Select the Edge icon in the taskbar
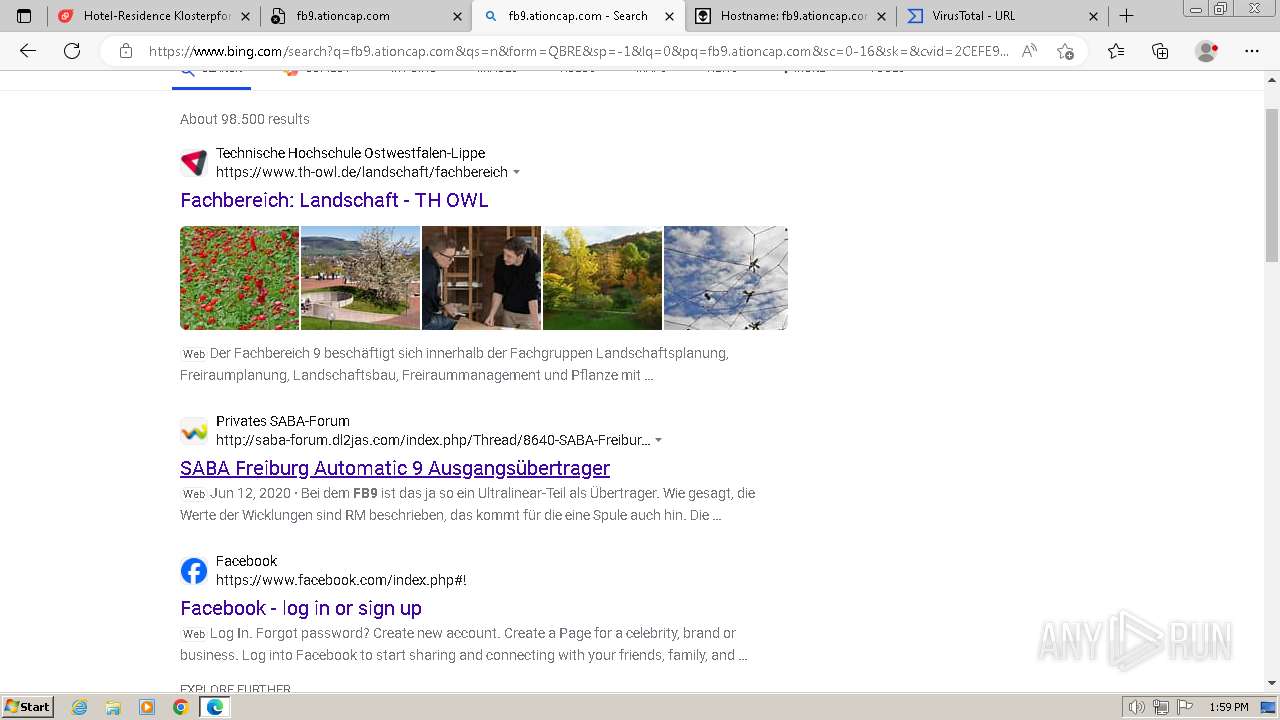The height and width of the screenshot is (720, 1280). (x=214, y=707)
